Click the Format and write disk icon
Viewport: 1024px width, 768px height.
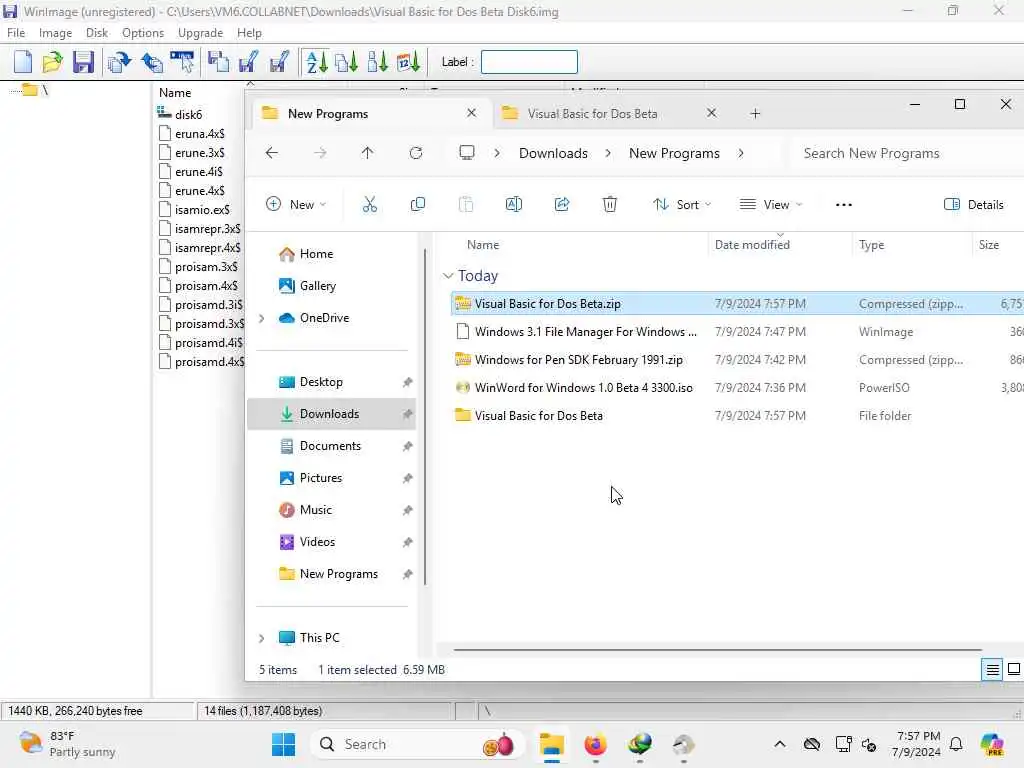[279, 62]
